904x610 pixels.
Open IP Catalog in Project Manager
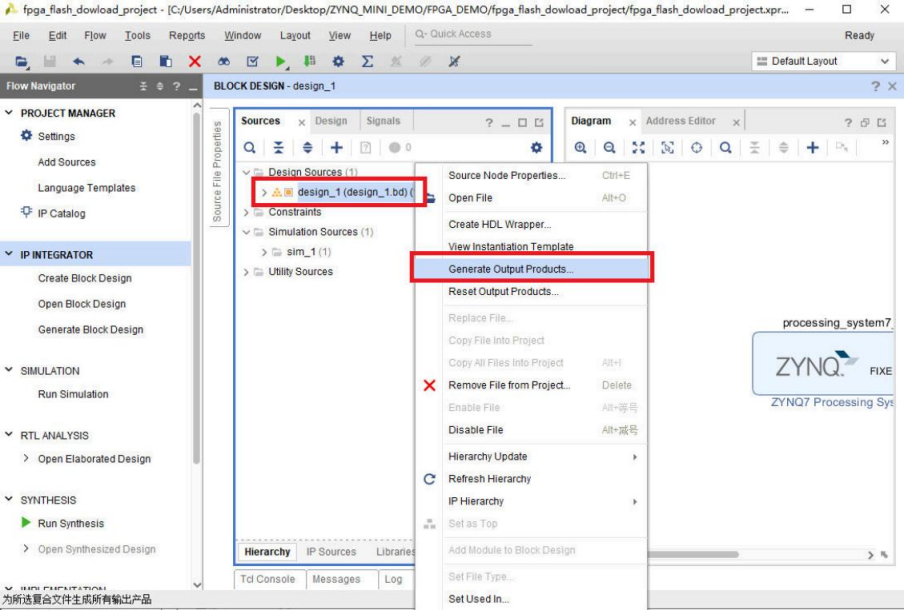(x=61, y=213)
